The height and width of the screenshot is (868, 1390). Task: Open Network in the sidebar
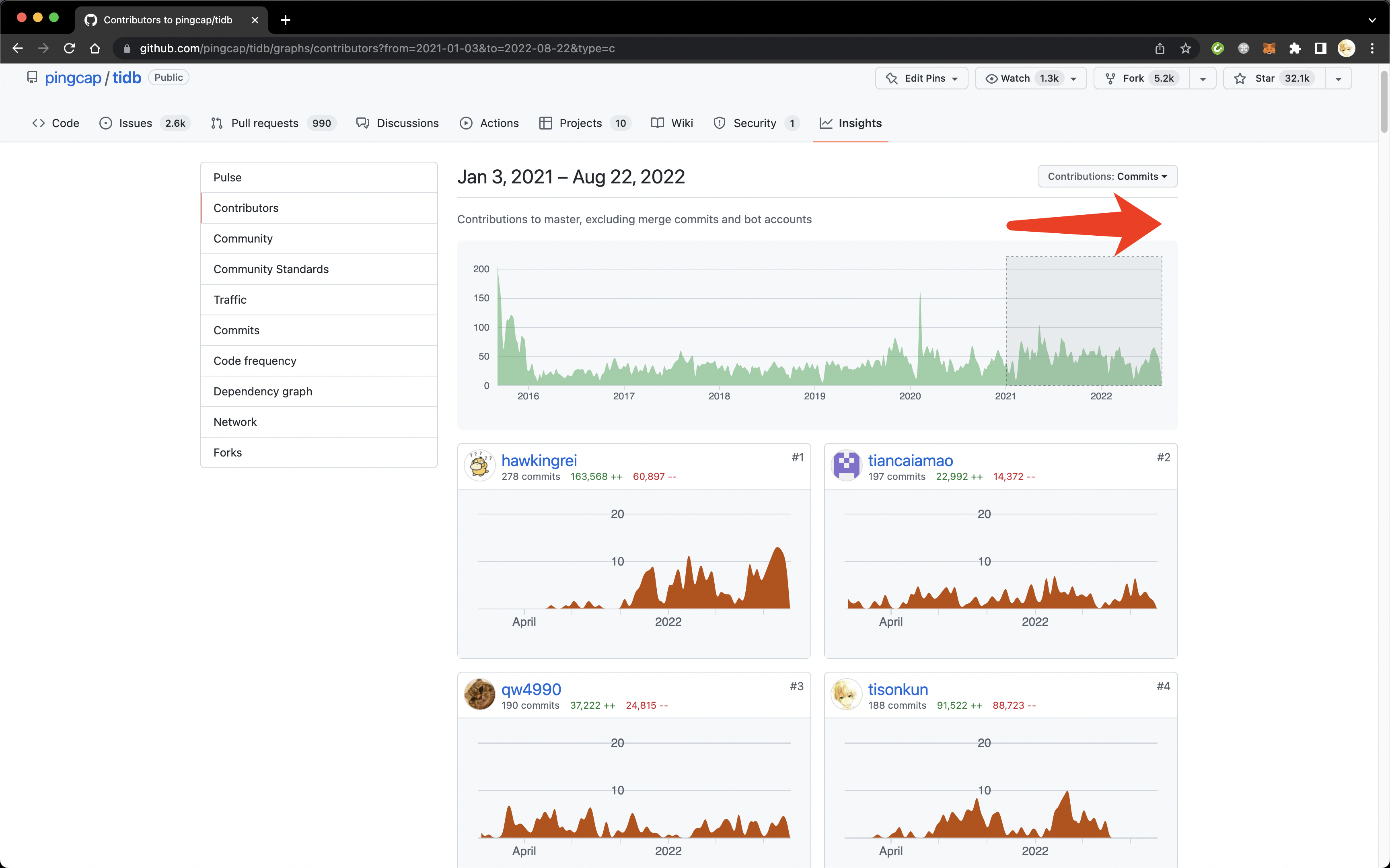pyautogui.click(x=319, y=422)
